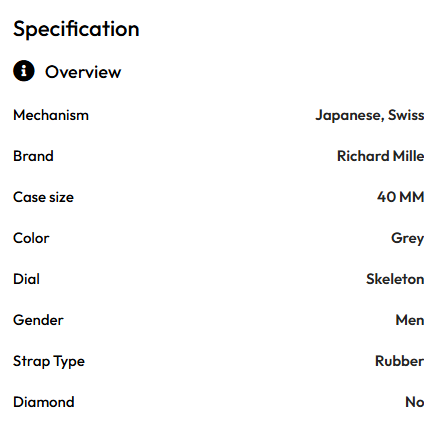Screen dimensions: 437x428
Task: Click the Dial label
Action: (26, 279)
